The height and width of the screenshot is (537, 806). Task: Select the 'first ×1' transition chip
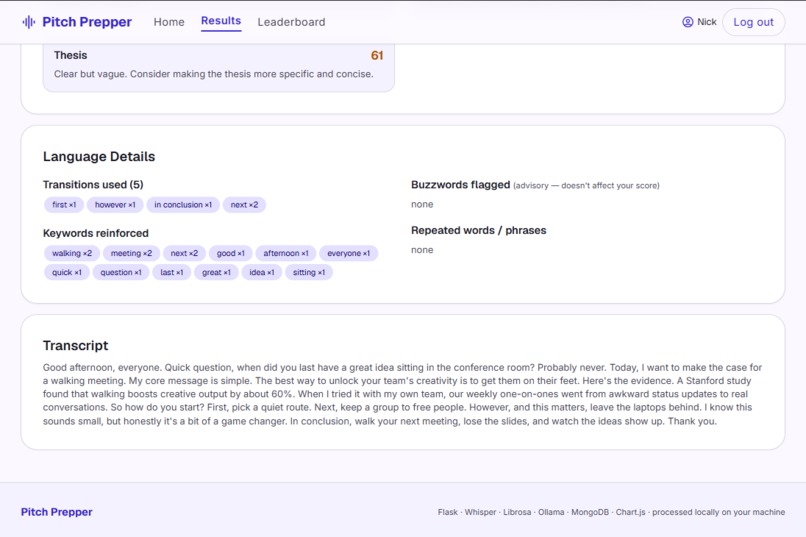(x=64, y=205)
